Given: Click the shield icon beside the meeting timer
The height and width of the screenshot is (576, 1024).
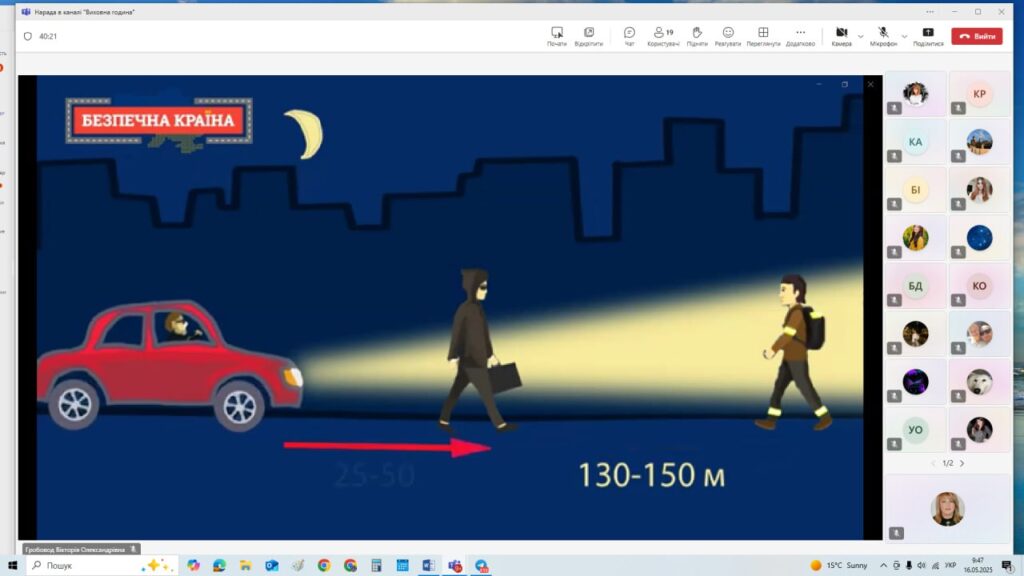Looking at the screenshot, I should pos(28,35).
